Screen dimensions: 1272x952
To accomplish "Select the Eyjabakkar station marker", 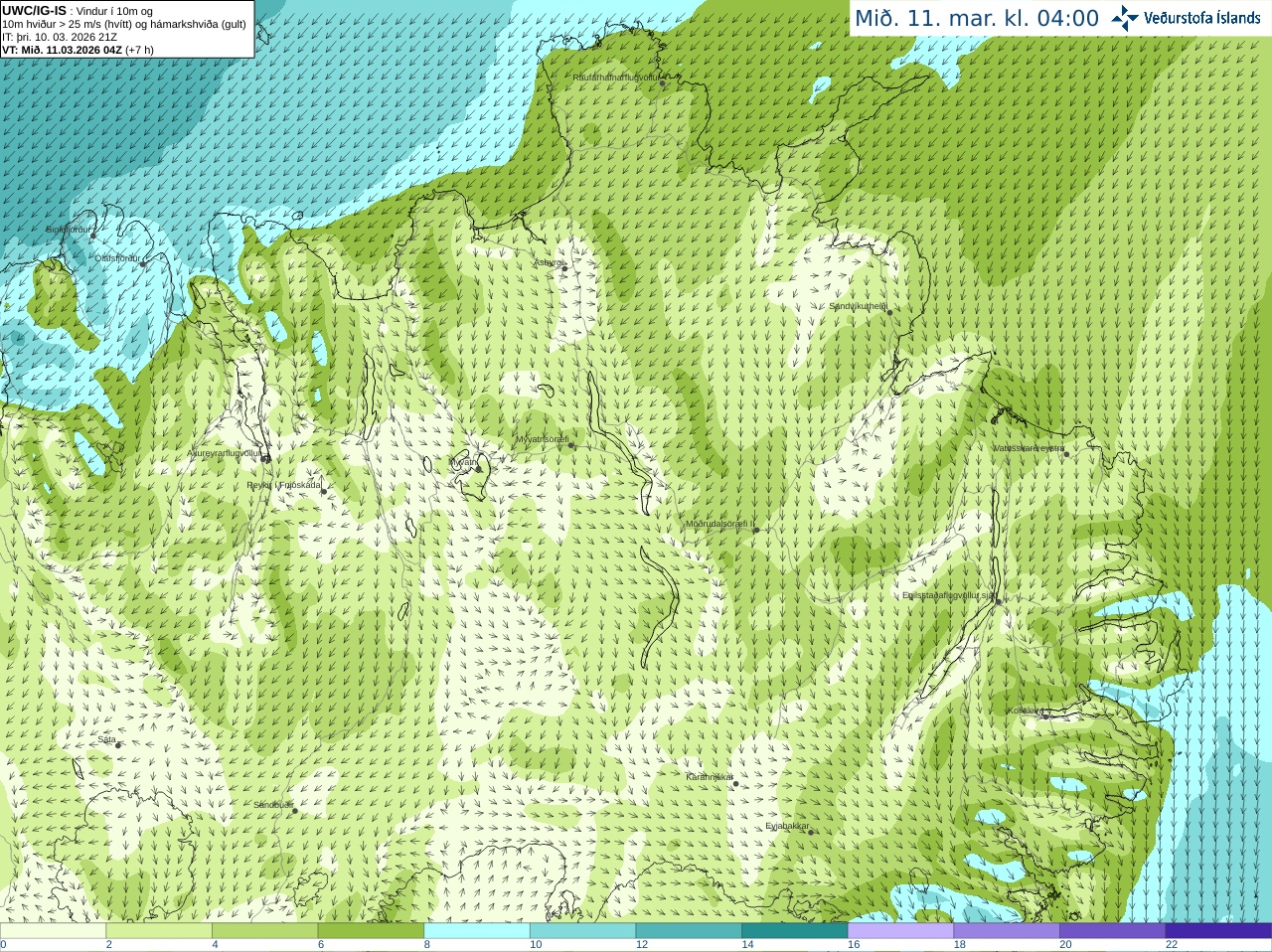I will 811,832.
